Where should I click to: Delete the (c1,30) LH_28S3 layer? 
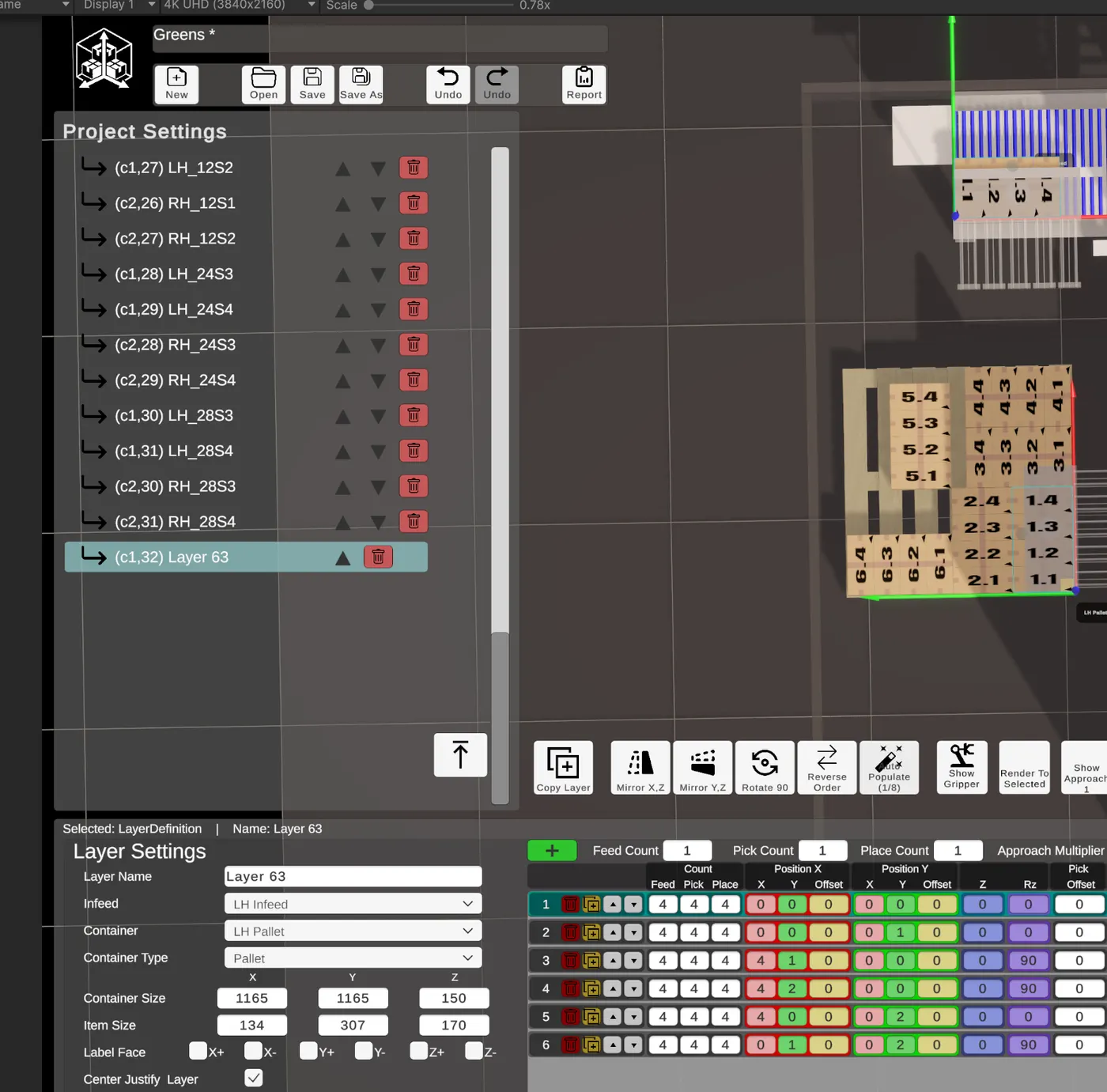coord(414,415)
